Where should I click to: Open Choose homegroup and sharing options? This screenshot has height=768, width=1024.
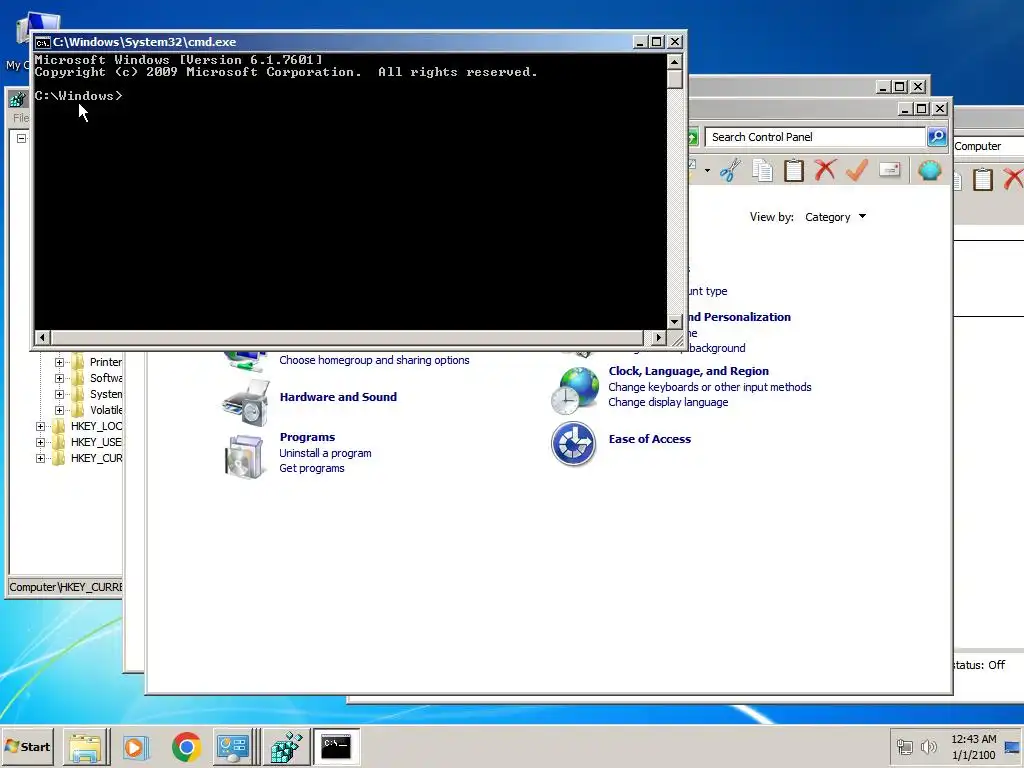374,360
